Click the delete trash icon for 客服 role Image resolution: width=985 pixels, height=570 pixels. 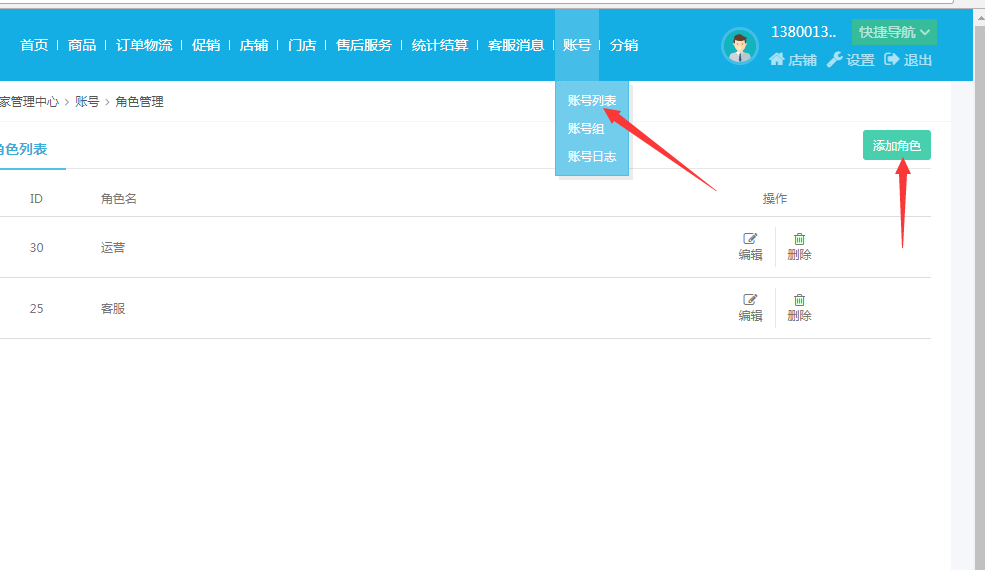799,300
